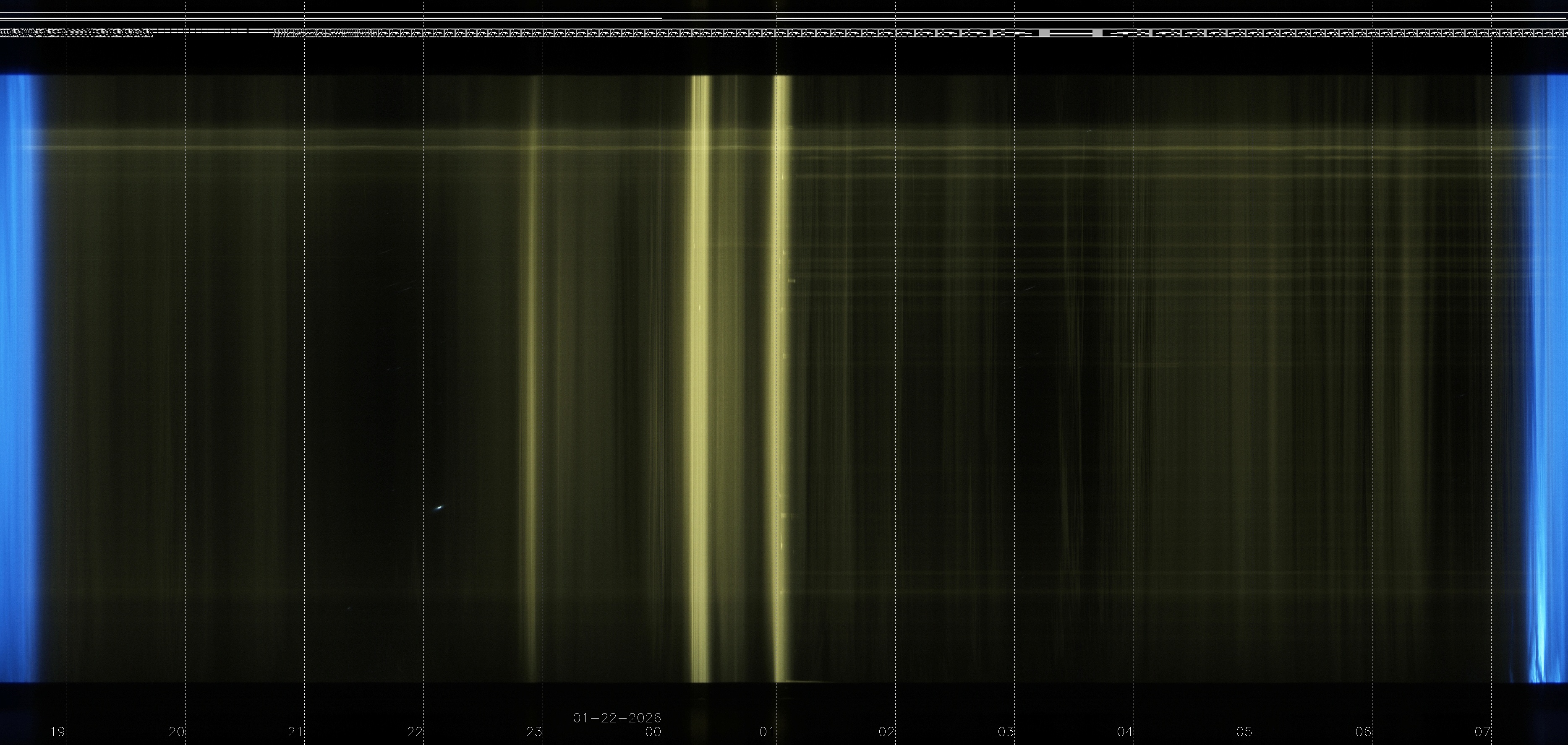Viewport: 1568px width, 745px height.
Task: Select the 23 hour timeline label
Action: tap(534, 732)
